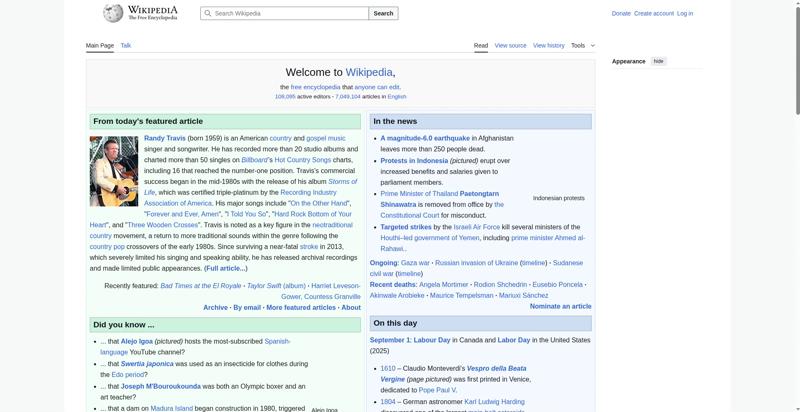Follow the Israeli Air Force link

(x=477, y=227)
